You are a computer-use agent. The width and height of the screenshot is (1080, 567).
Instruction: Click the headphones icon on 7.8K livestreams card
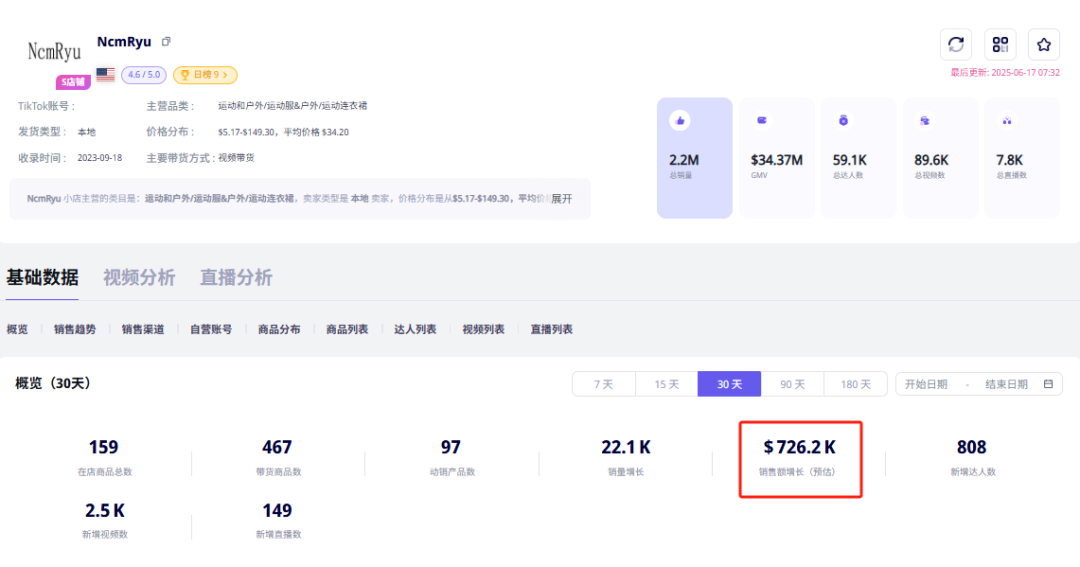pyautogui.click(x=1006, y=120)
